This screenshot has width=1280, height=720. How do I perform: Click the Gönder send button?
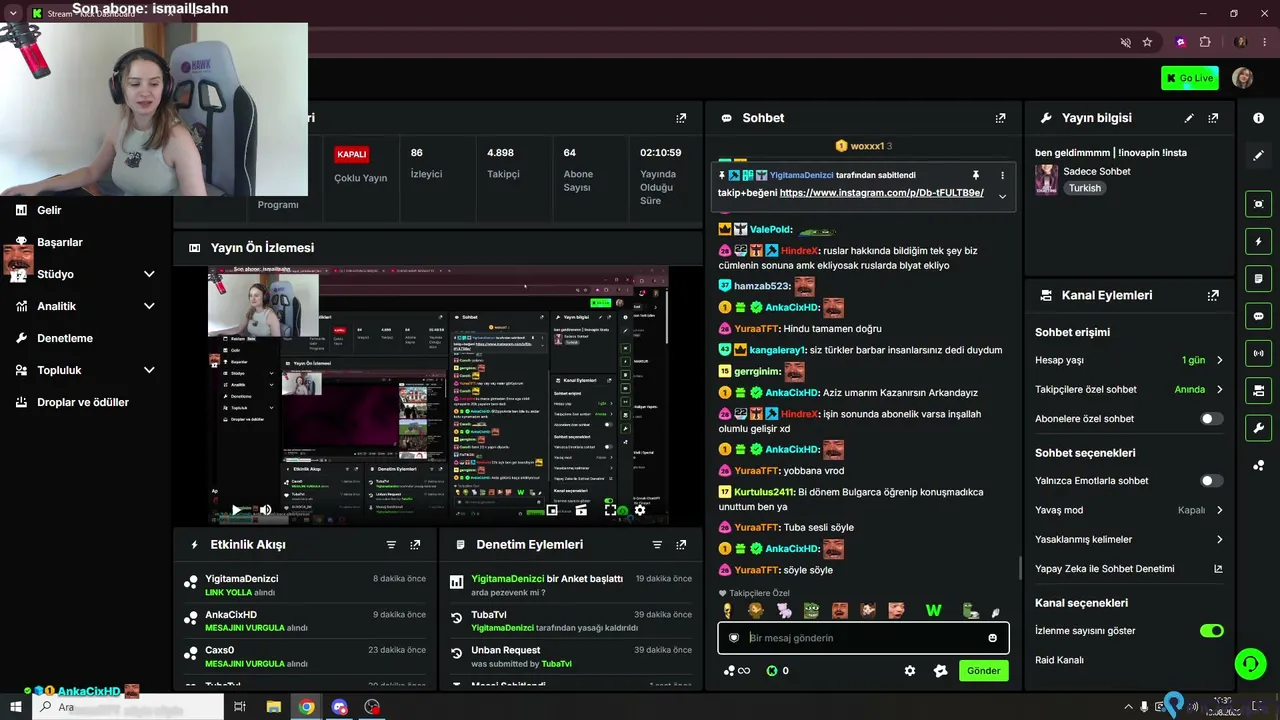983,671
